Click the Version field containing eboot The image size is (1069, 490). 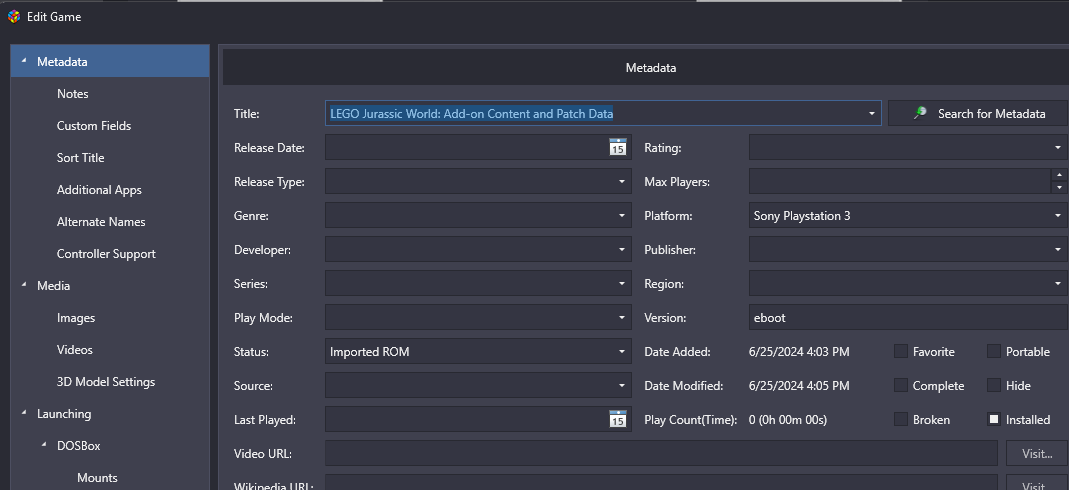click(909, 318)
